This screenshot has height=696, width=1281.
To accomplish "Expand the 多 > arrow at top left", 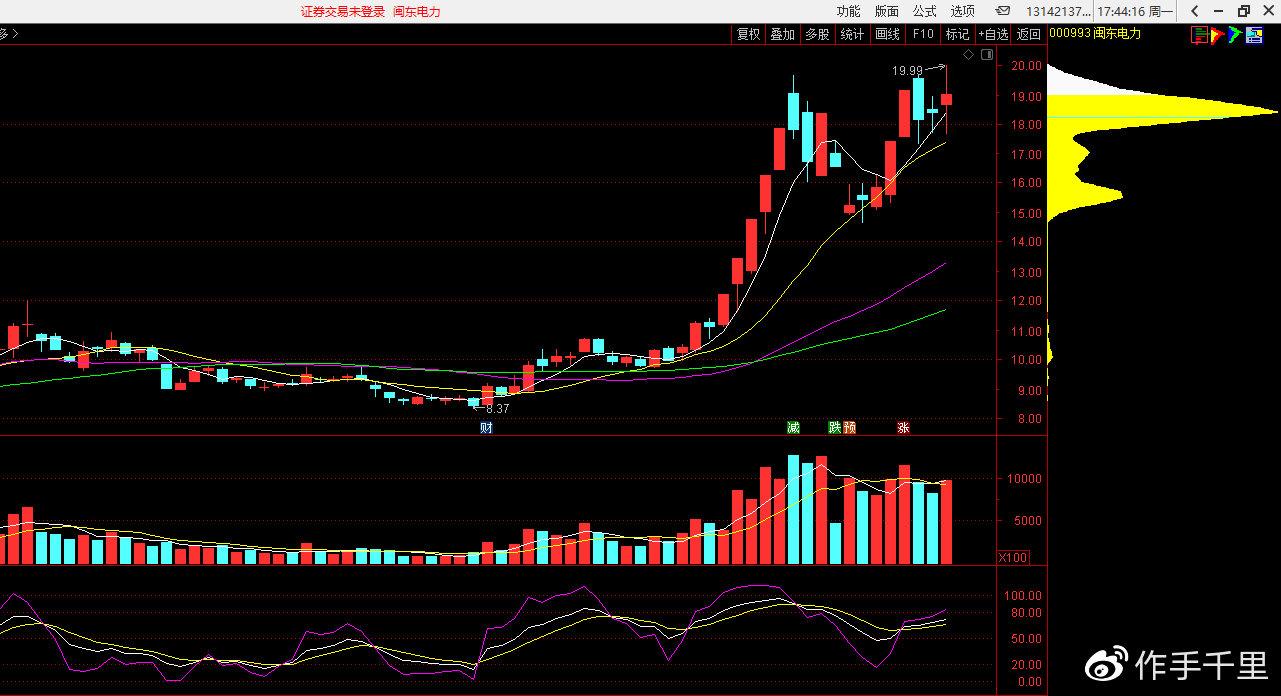I will pos(9,34).
